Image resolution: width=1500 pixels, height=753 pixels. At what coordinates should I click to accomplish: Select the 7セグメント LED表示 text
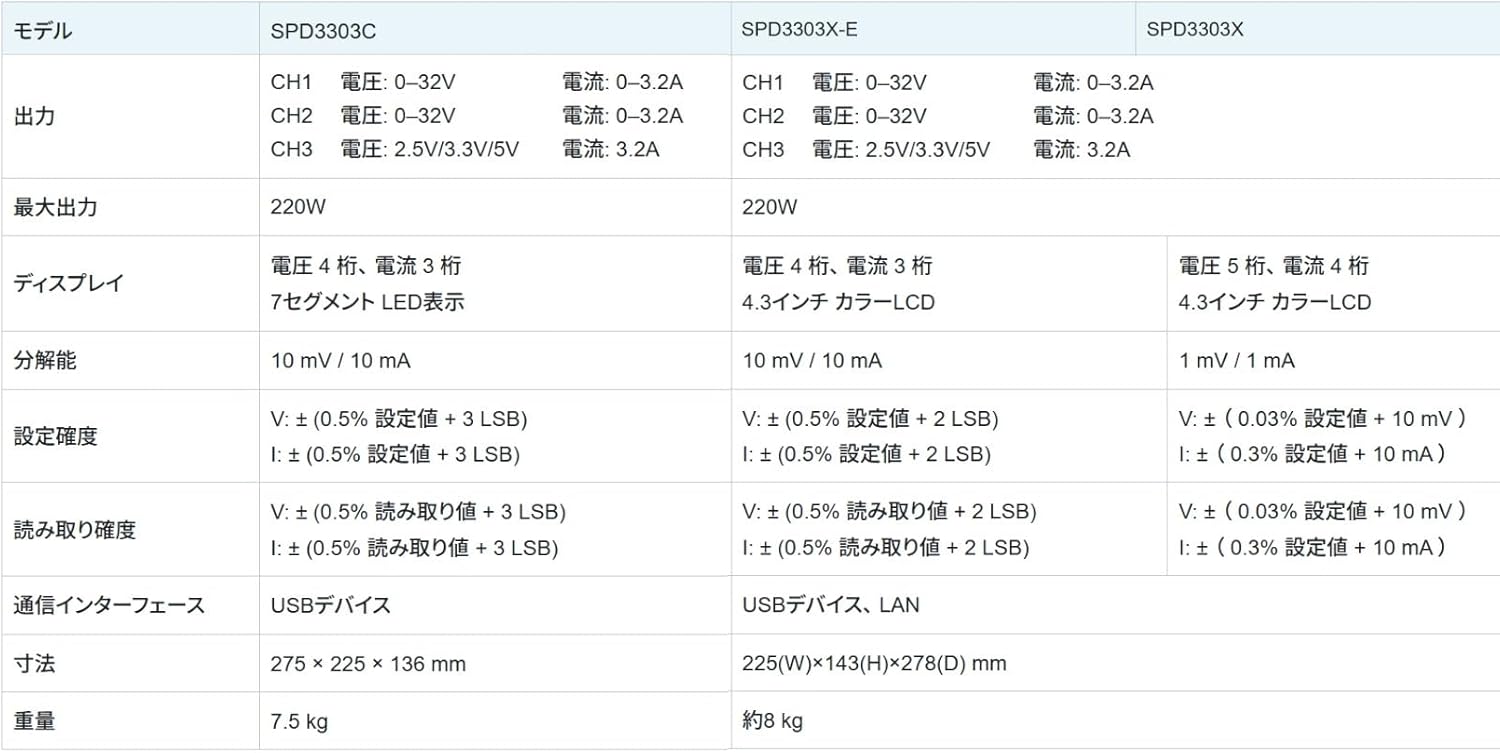coord(367,302)
